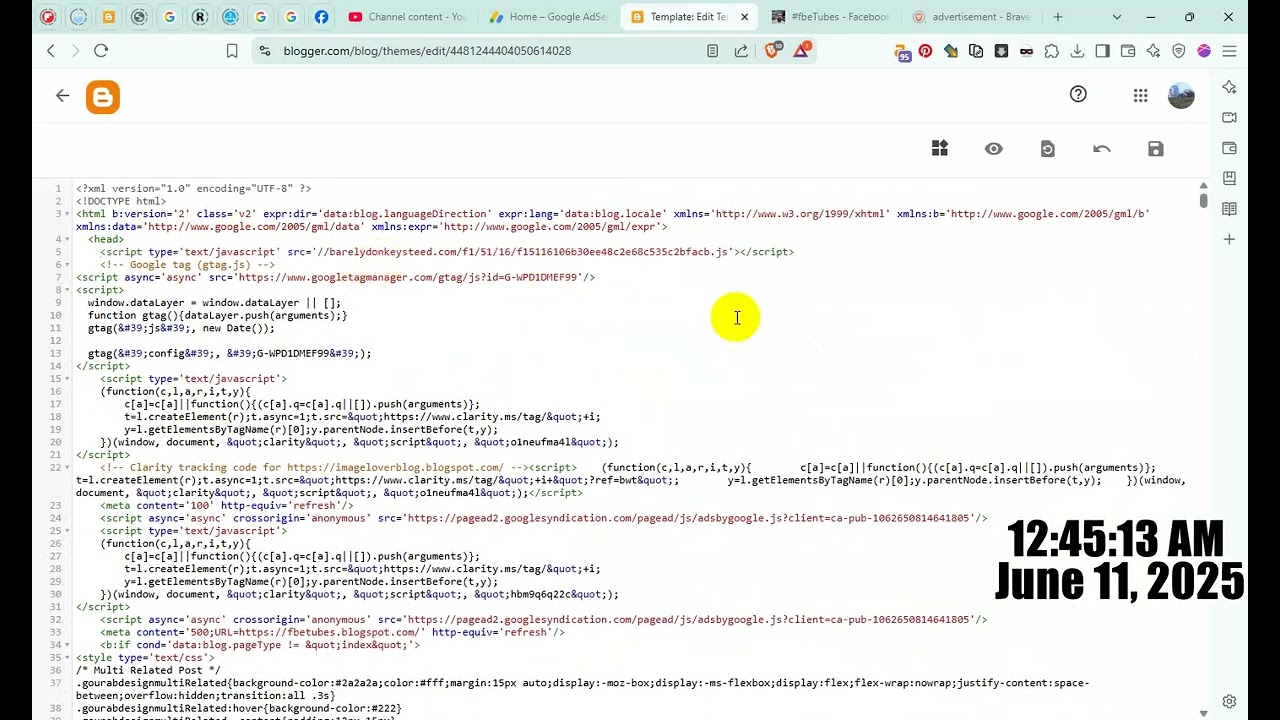Open the Brave Wallet toolbar icon
Image resolution: width=1280 pixels, height=720 pixels.
tap(1128, 51)
